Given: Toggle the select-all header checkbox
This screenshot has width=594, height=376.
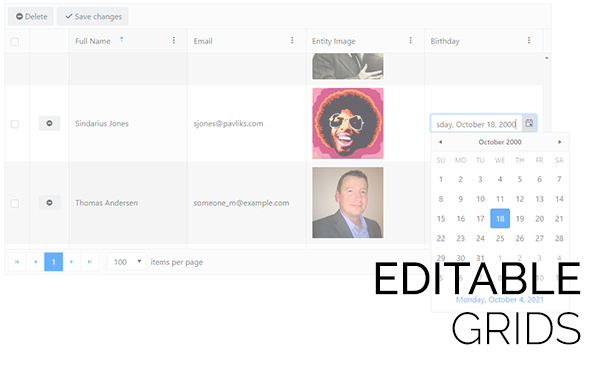Looking at the screenshot, I should (15, 42).
